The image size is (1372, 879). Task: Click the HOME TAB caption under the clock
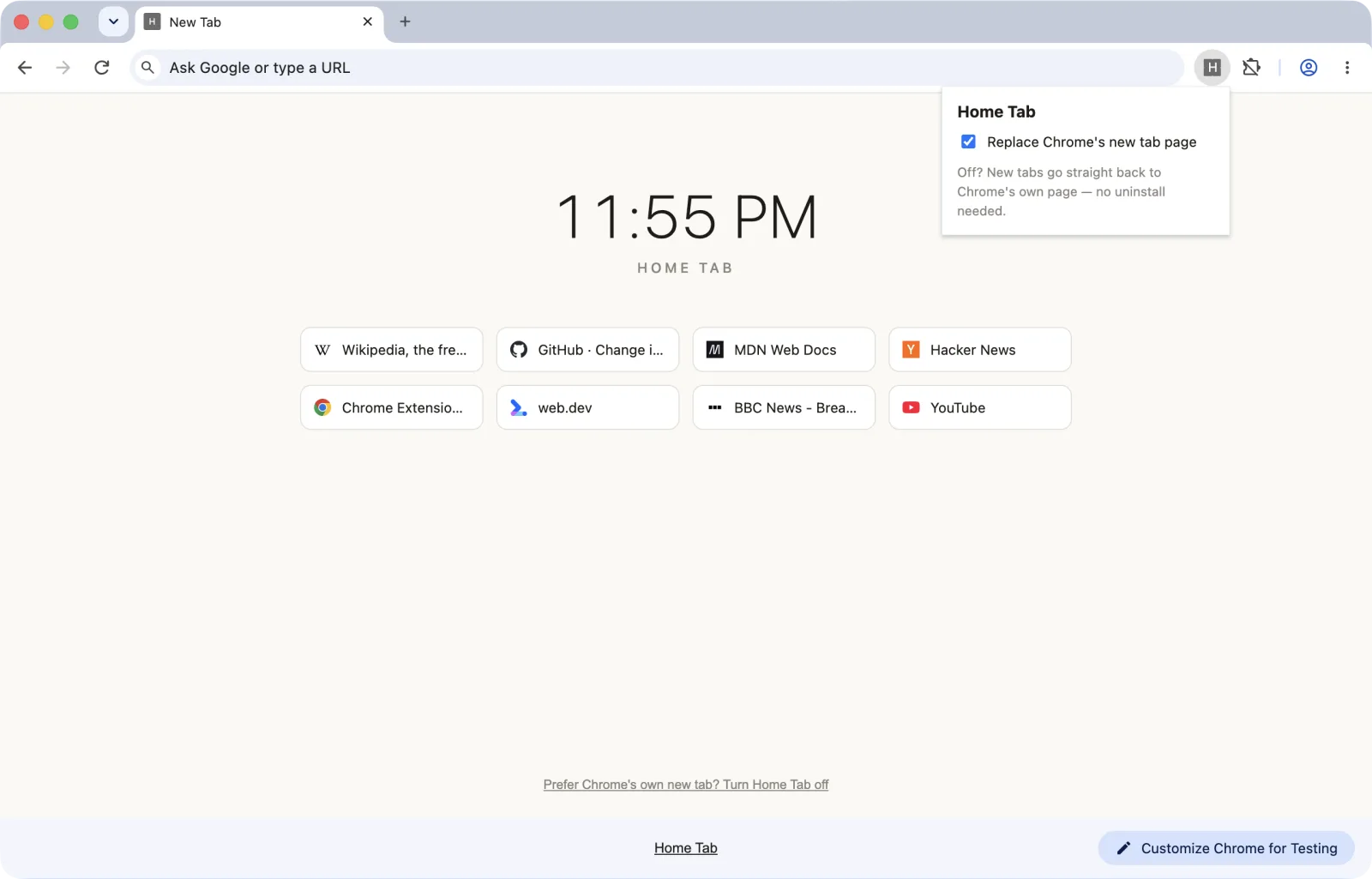(685, 268)
